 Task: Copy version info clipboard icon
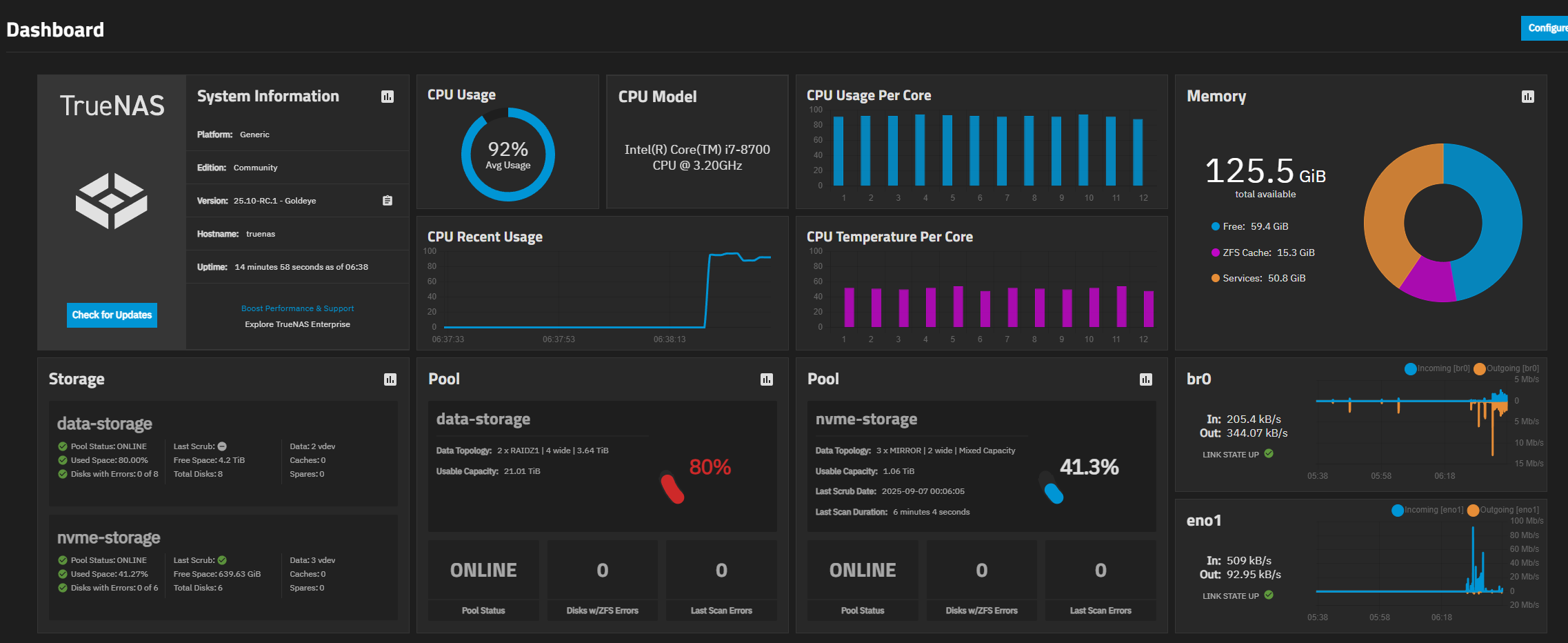click(388, 201)
